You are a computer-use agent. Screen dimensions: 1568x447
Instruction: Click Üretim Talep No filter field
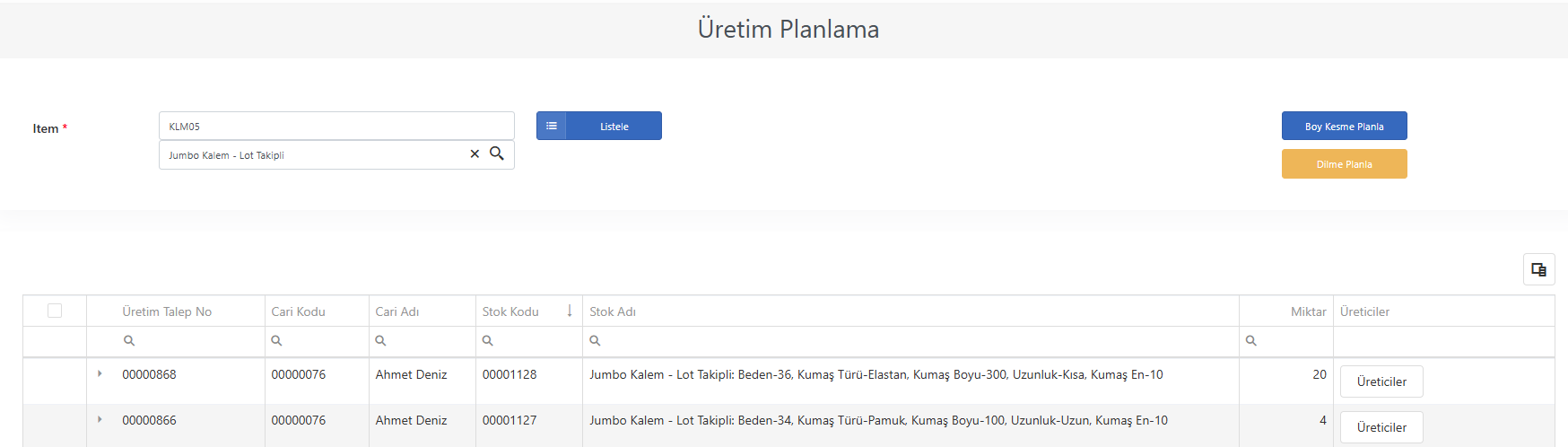(x=176, y=341)
